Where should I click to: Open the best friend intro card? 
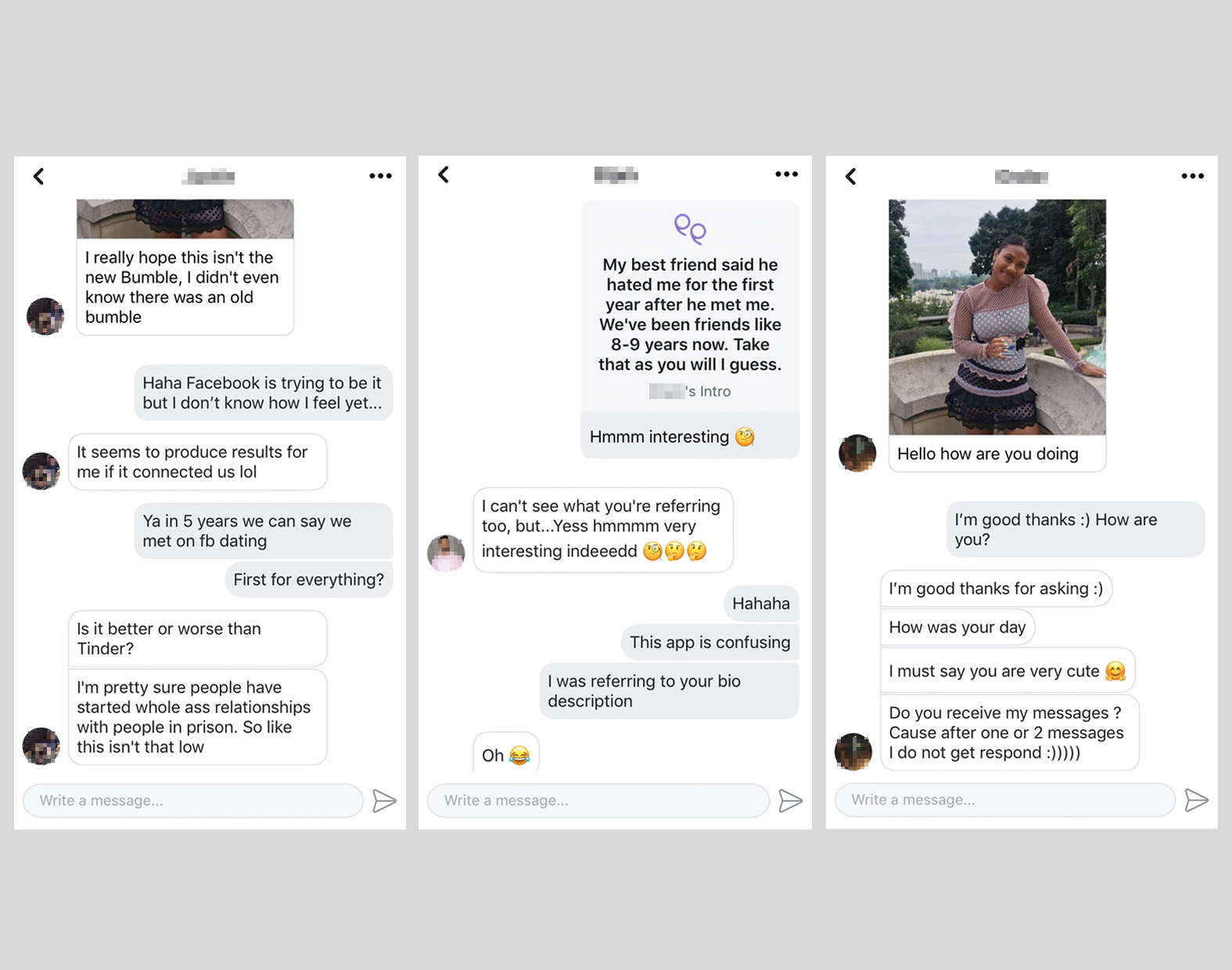tap(690, 307)
